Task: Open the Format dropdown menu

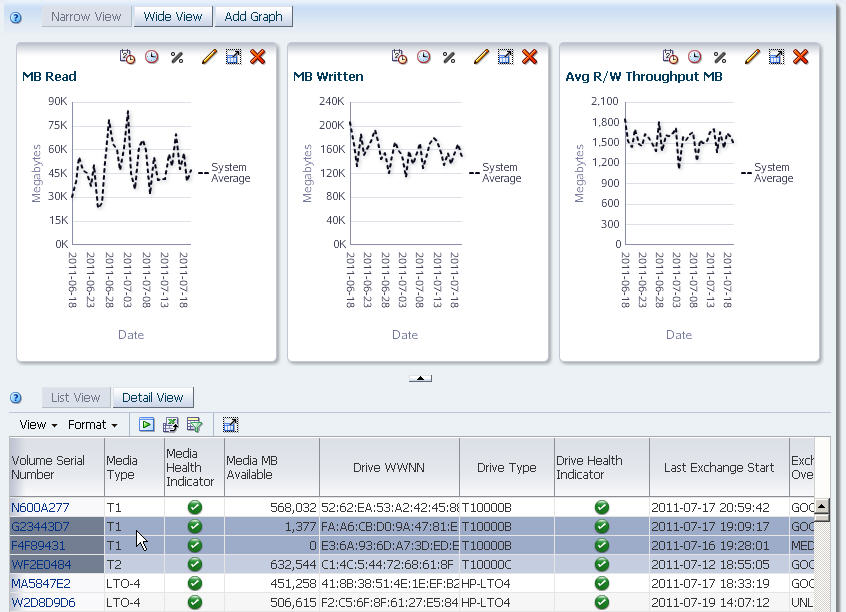Action: pyautogui.click(x=92, y=425)
